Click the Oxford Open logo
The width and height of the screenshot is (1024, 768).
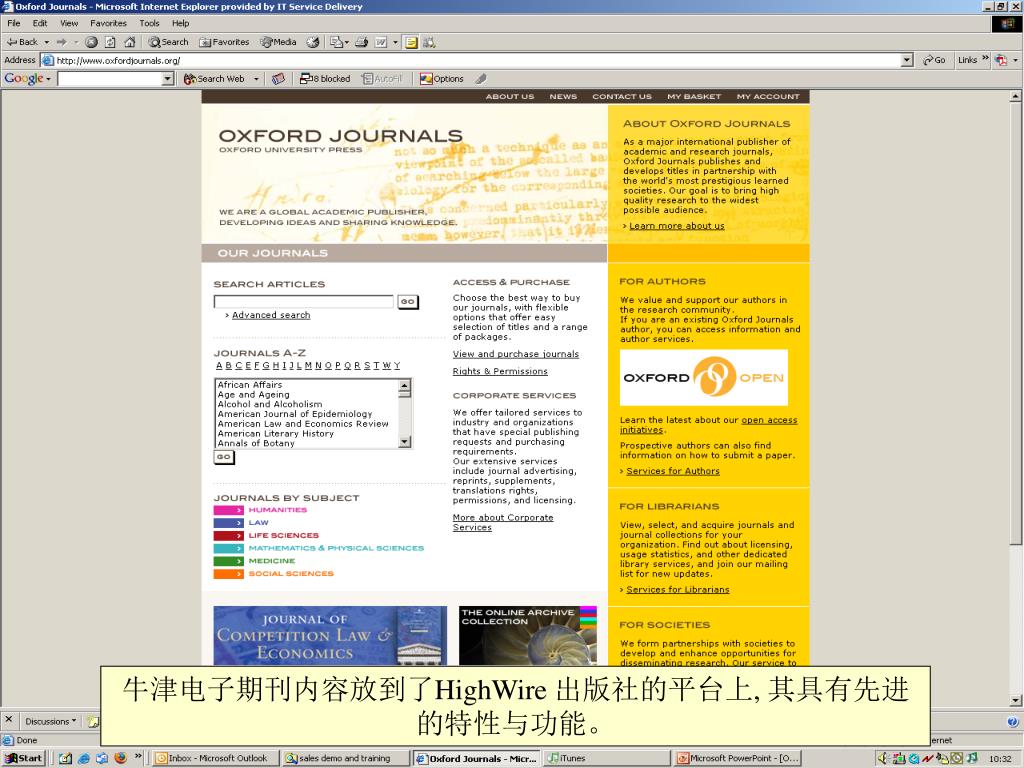click(703, 377)
